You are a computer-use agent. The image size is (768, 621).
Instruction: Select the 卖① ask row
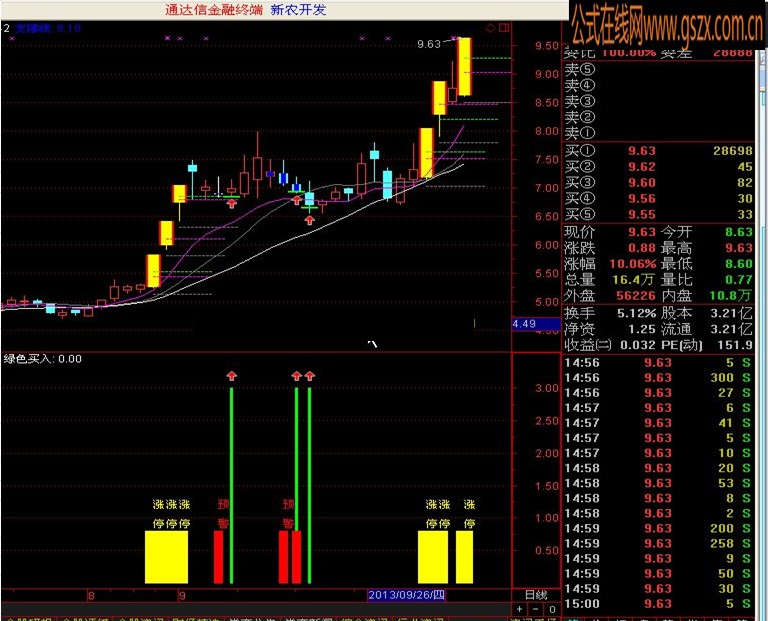[658, 133]
